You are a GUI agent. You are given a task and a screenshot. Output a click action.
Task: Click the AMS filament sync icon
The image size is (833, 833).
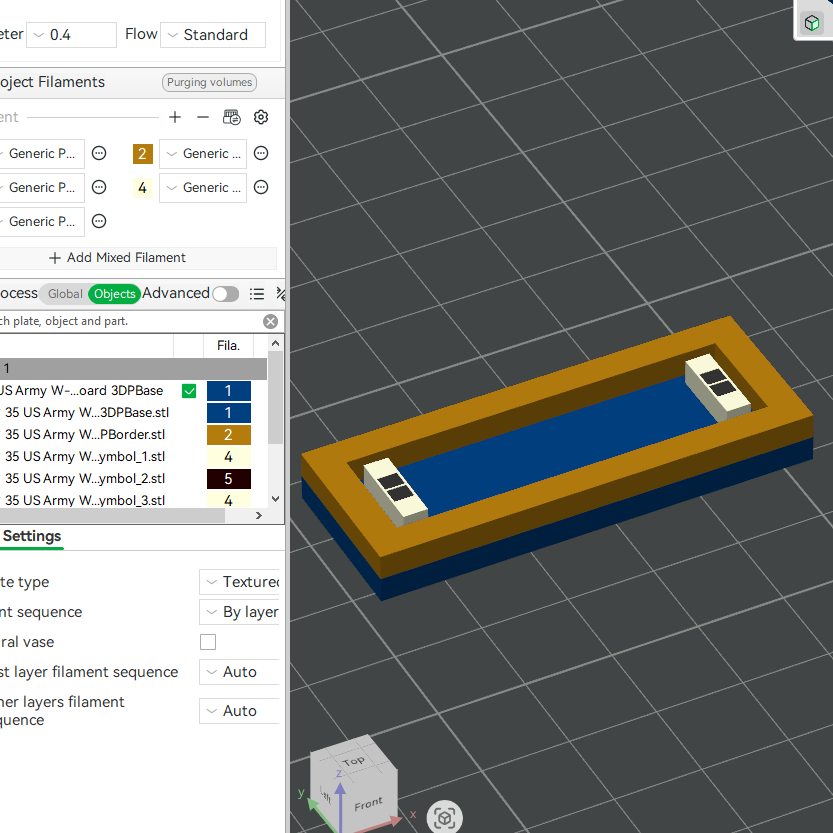point(232,117)
